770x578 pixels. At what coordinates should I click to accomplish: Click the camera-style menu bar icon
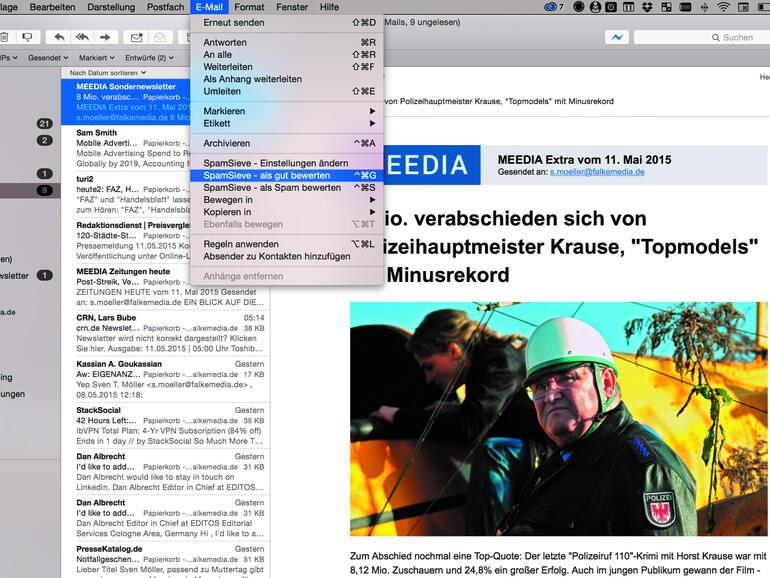[x=611, y=7]
